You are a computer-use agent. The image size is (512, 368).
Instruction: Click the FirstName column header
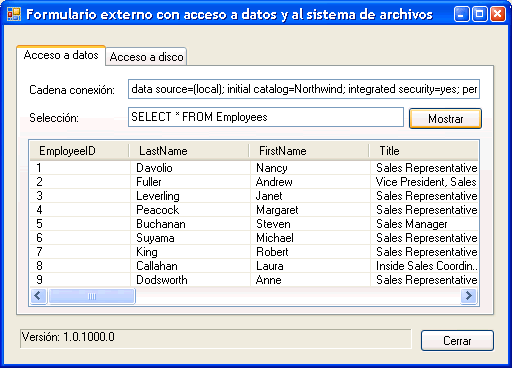tap(309, 151)
